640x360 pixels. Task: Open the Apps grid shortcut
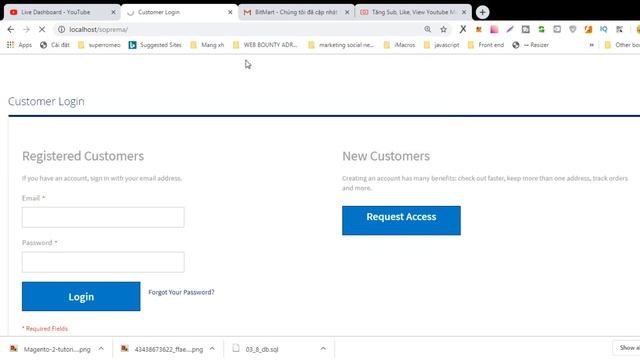(x=19, y=45)
